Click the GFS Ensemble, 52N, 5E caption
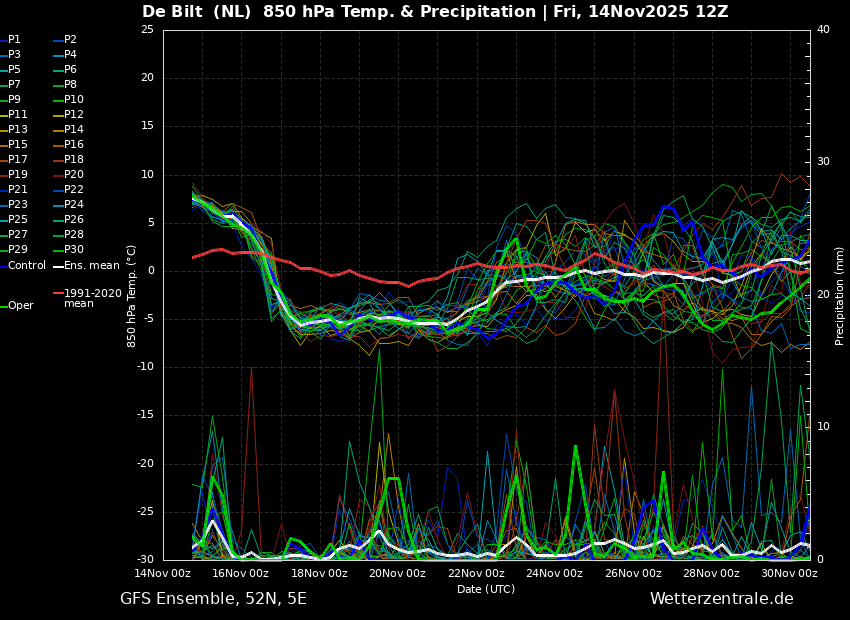The width and height of the screenshot is (850, 620). (x=213, y=599)
